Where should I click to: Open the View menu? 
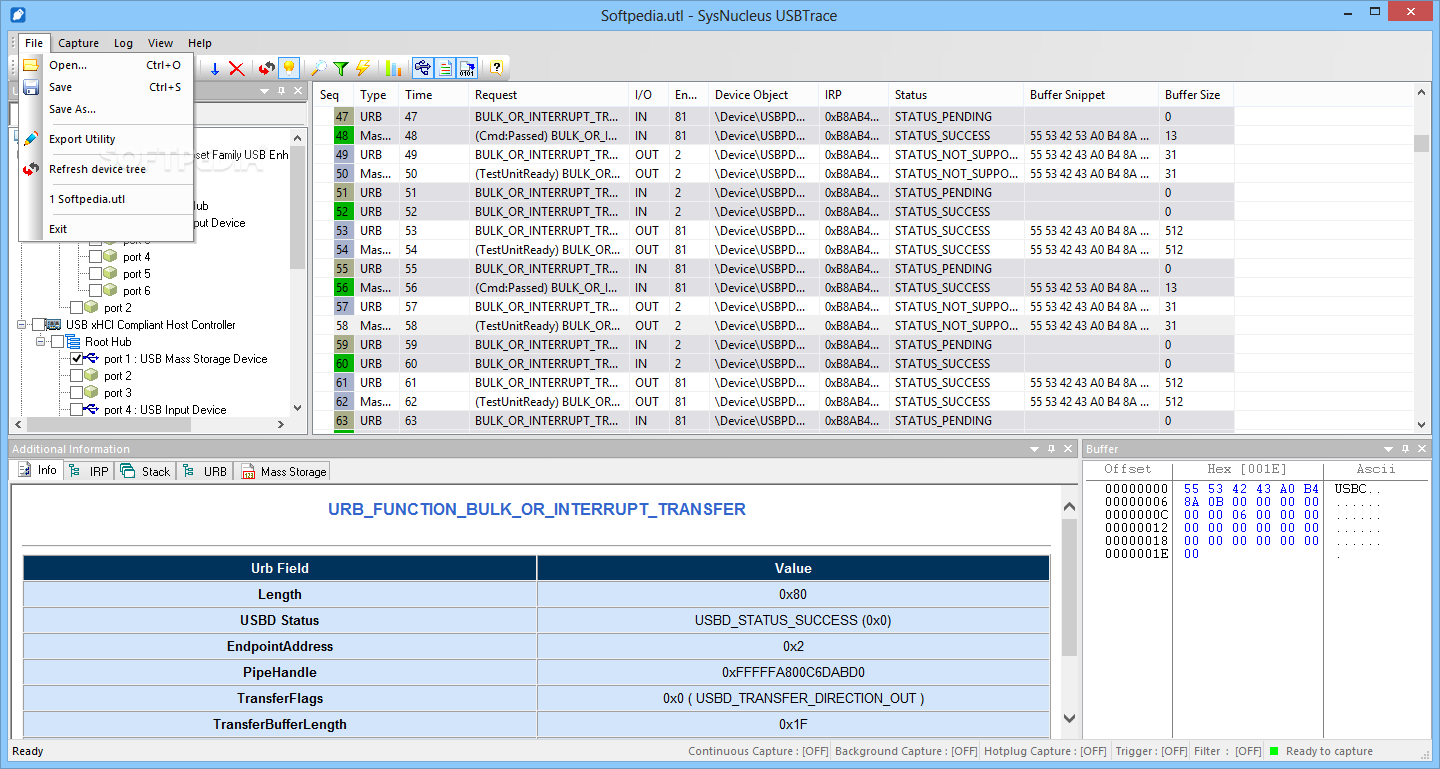[160, 43]
